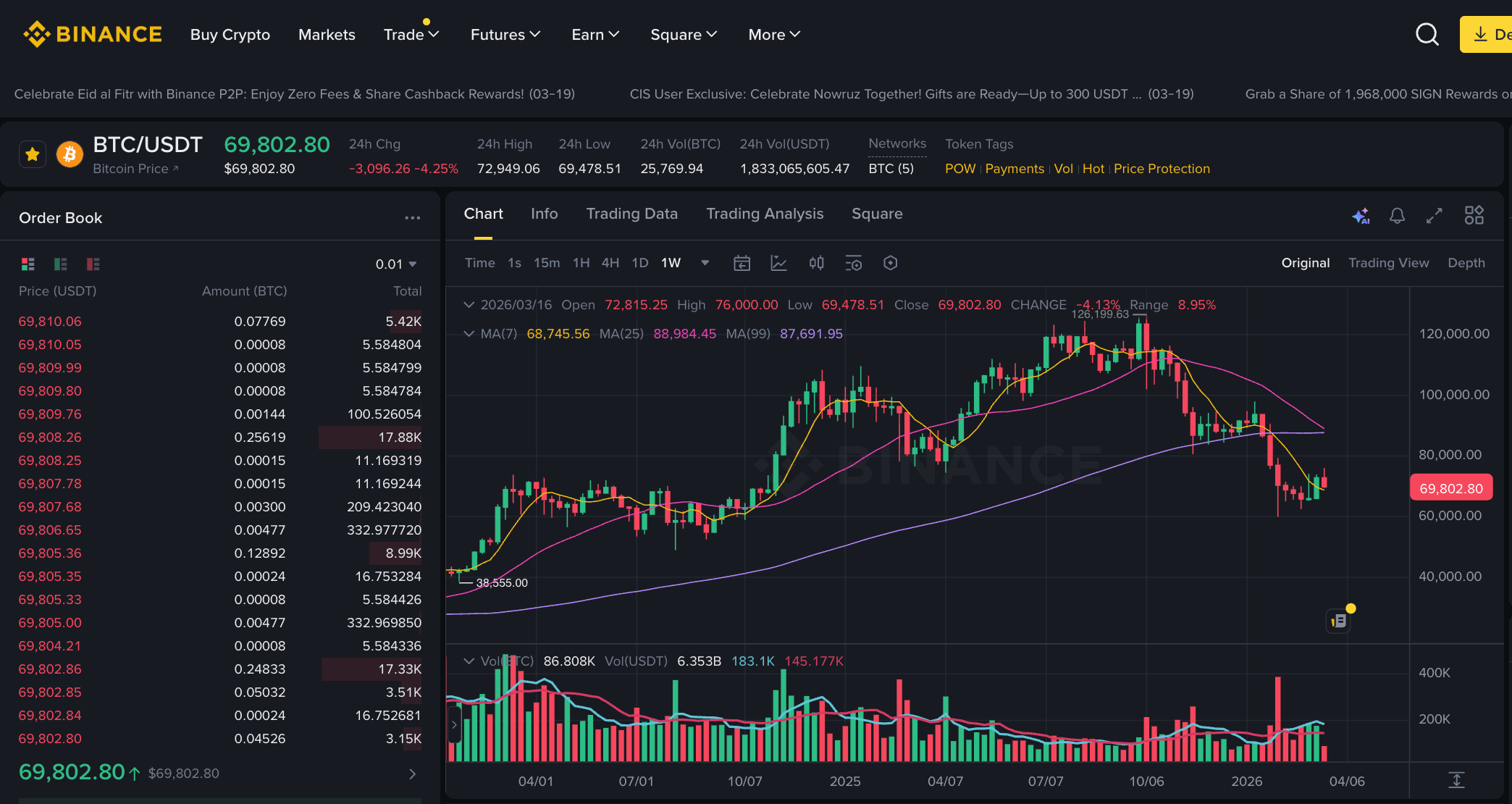Open technical indicators line chart icon
Image resolution: width=1512 pixels, height=804 pixels.
coord(778,263)
